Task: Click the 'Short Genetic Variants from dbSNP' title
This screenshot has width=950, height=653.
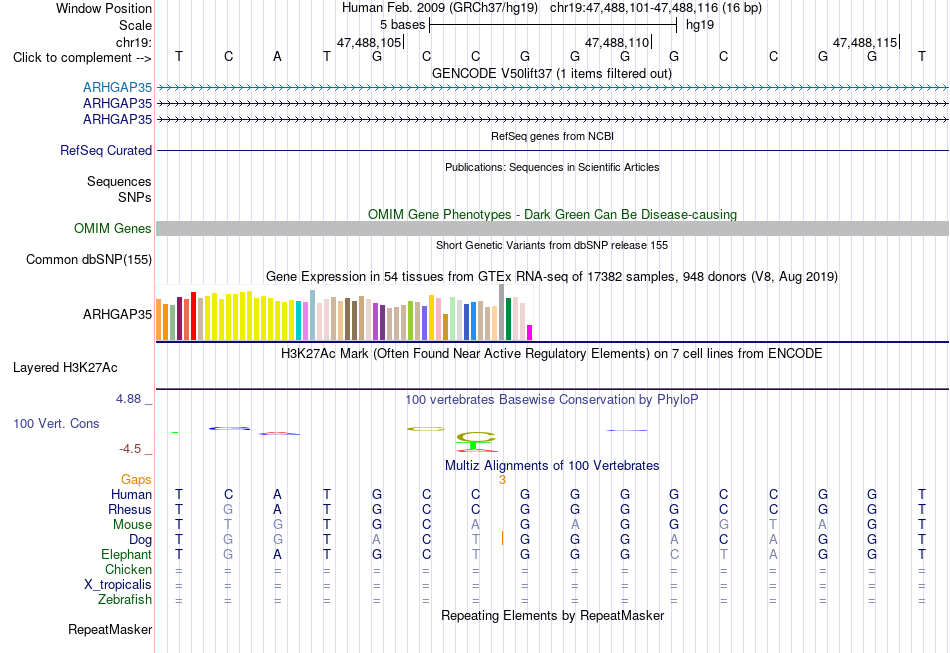Action: (x=552, y=245)
